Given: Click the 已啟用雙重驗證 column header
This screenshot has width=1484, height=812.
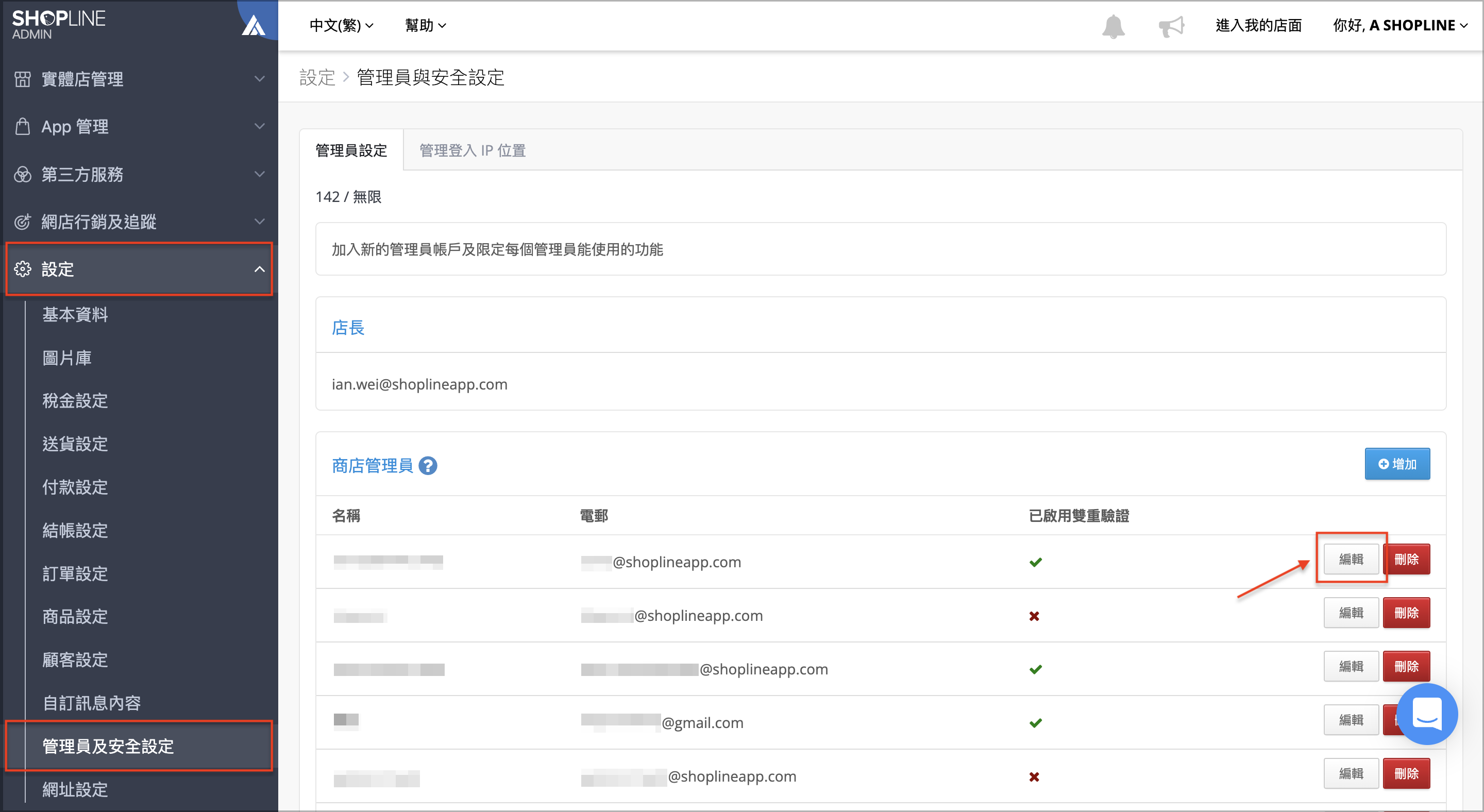Looking at the screenshot, I should click(1078, 515).
